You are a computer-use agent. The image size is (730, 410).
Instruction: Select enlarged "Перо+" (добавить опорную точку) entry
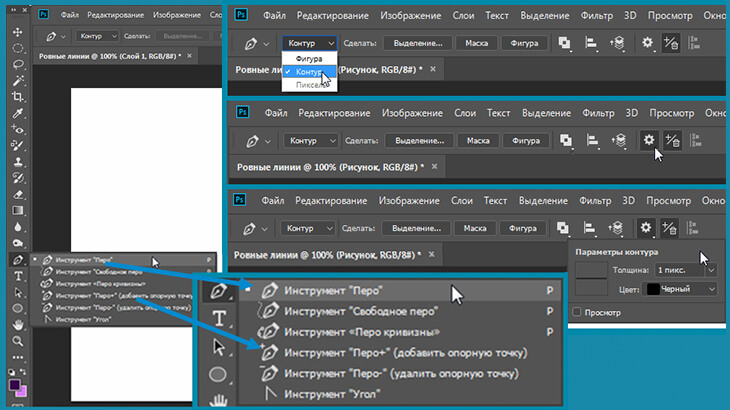click(x=400, y=353)
